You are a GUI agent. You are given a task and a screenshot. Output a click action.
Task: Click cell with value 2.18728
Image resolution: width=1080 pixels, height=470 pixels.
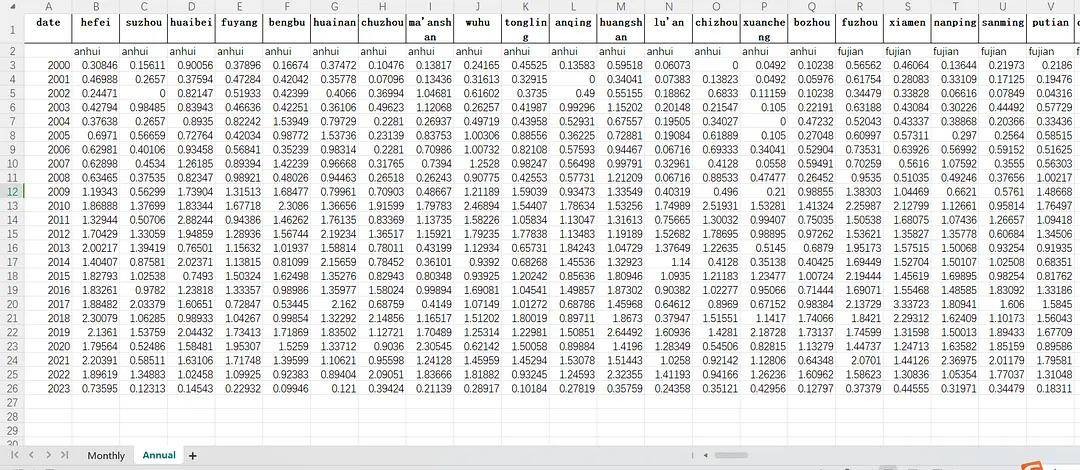765,331
